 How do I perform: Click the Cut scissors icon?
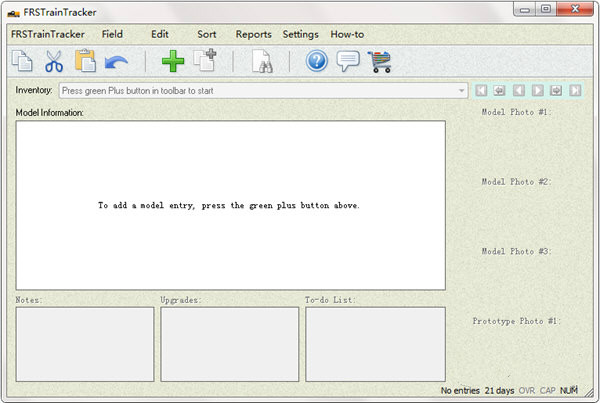[54, 61]
